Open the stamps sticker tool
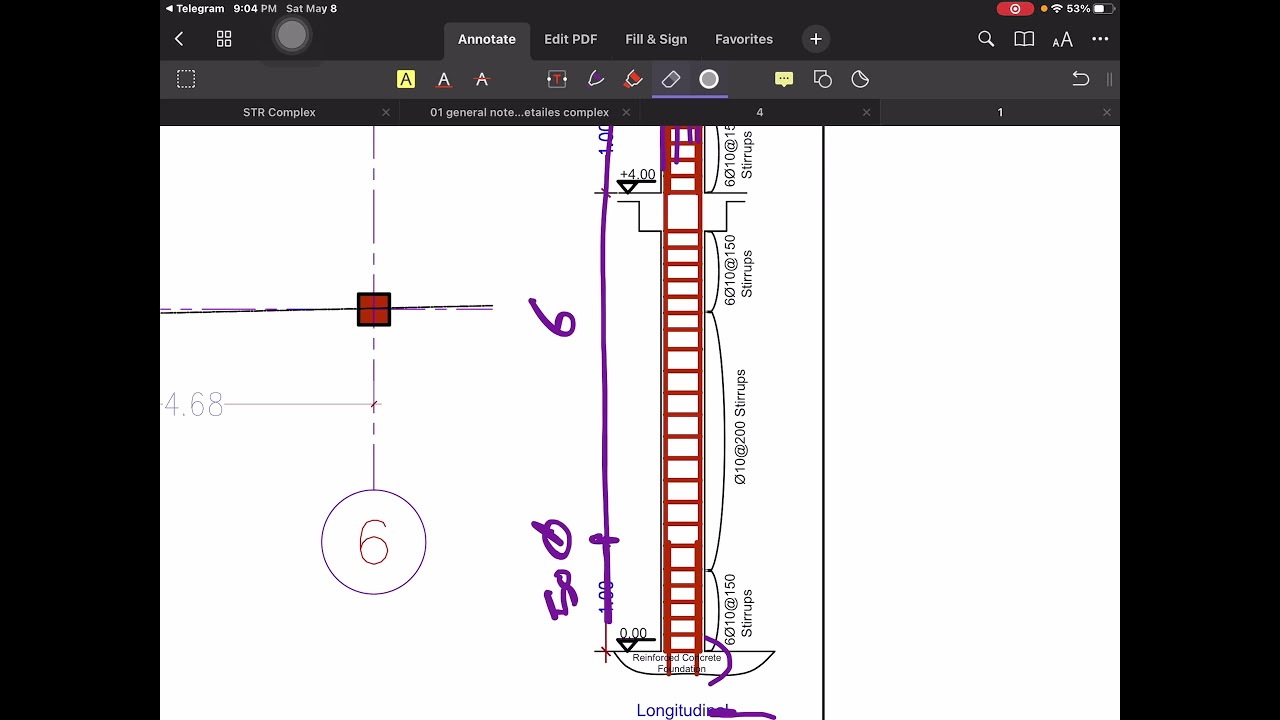Screen dimensions: 1280x720 (x=860, y=79)
